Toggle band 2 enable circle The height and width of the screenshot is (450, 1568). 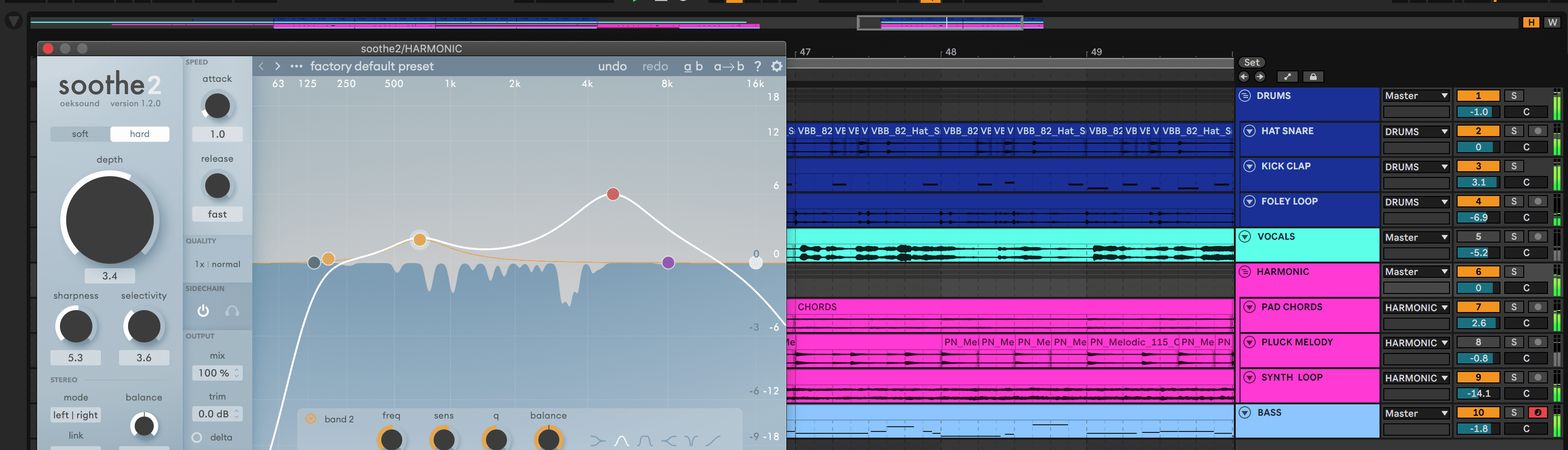(311, 419)
